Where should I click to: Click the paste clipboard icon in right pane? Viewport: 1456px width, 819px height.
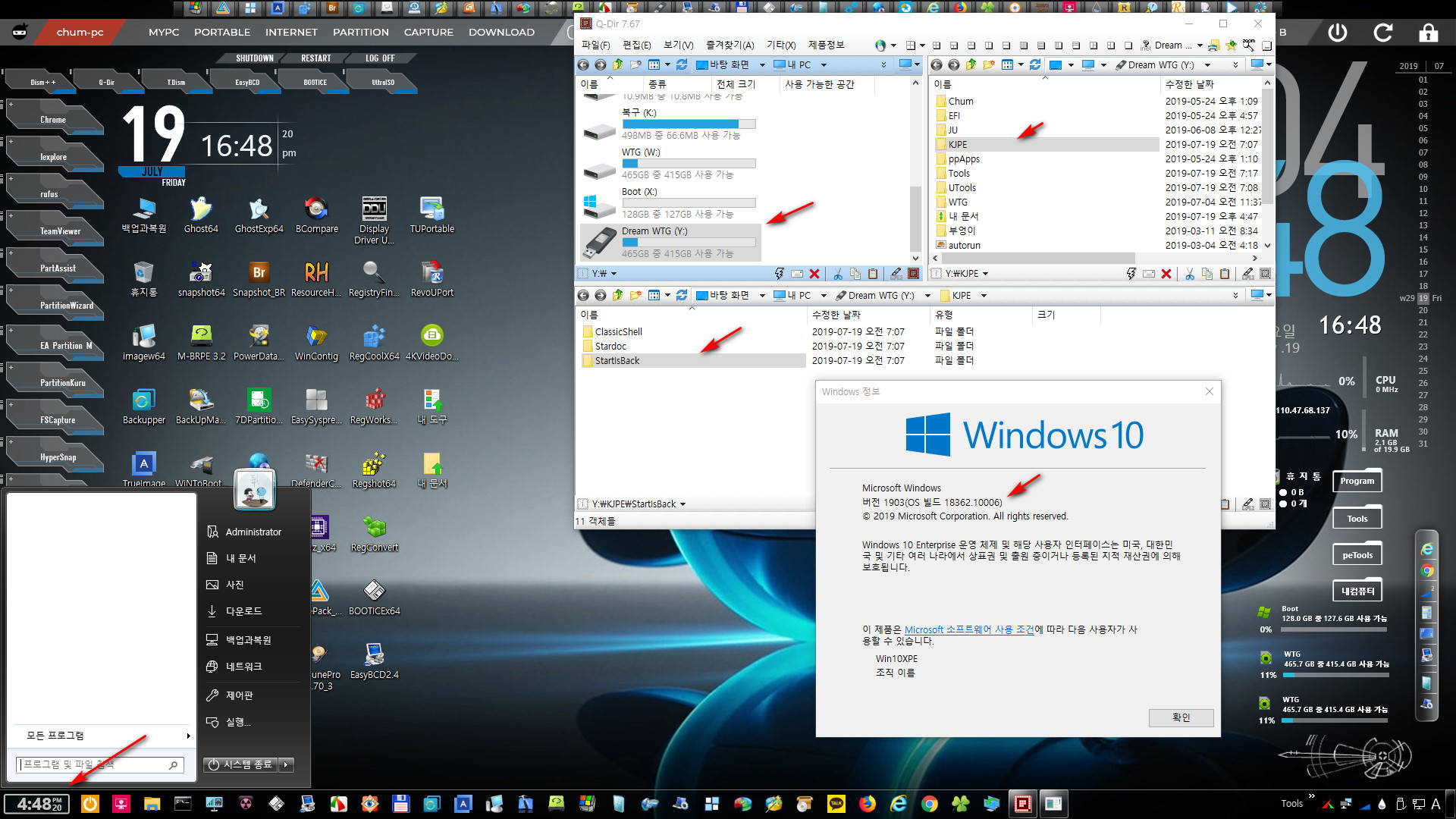pyautogui.click(x=1225, y=274)
